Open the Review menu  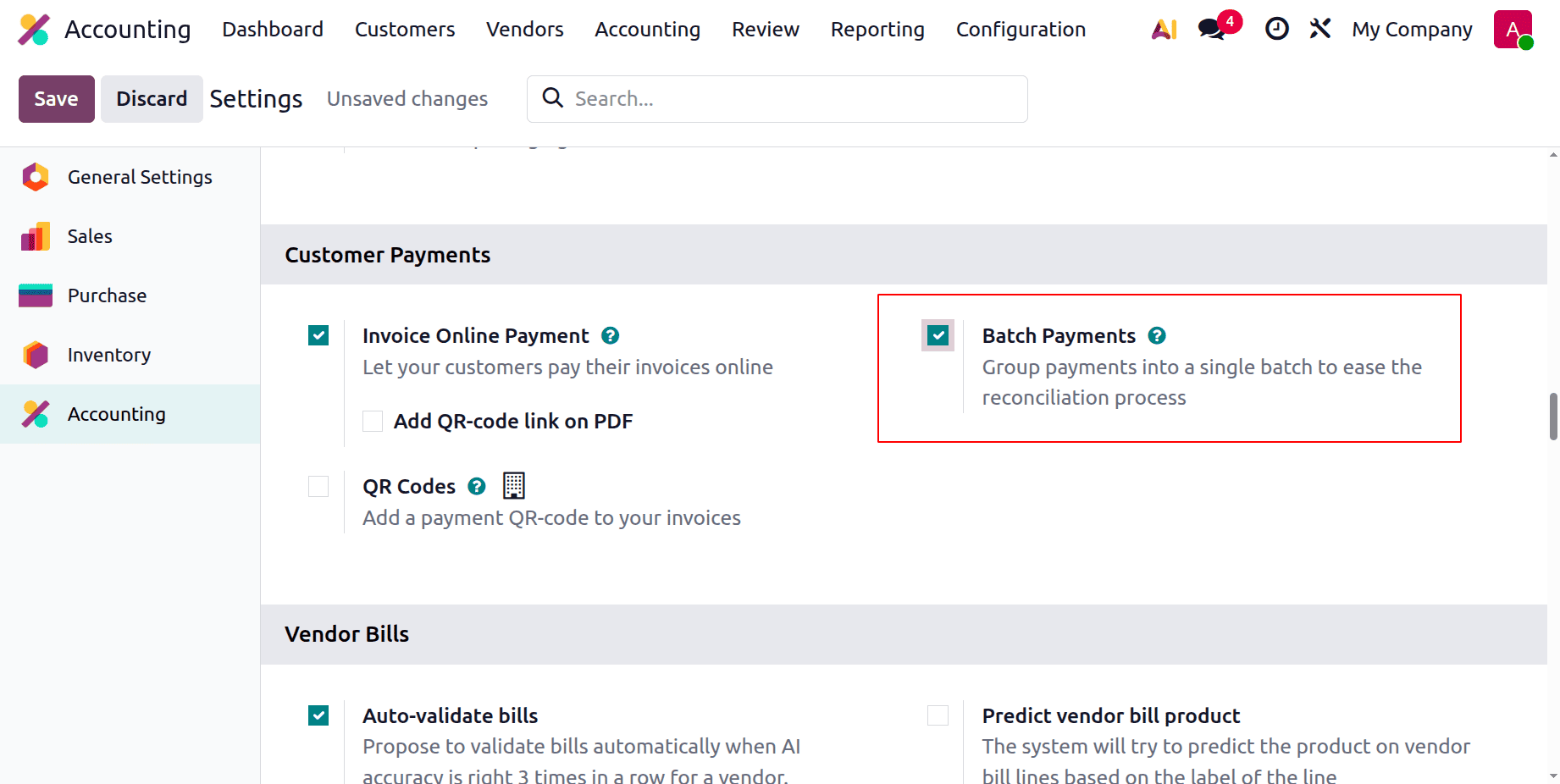click(766, 30)
